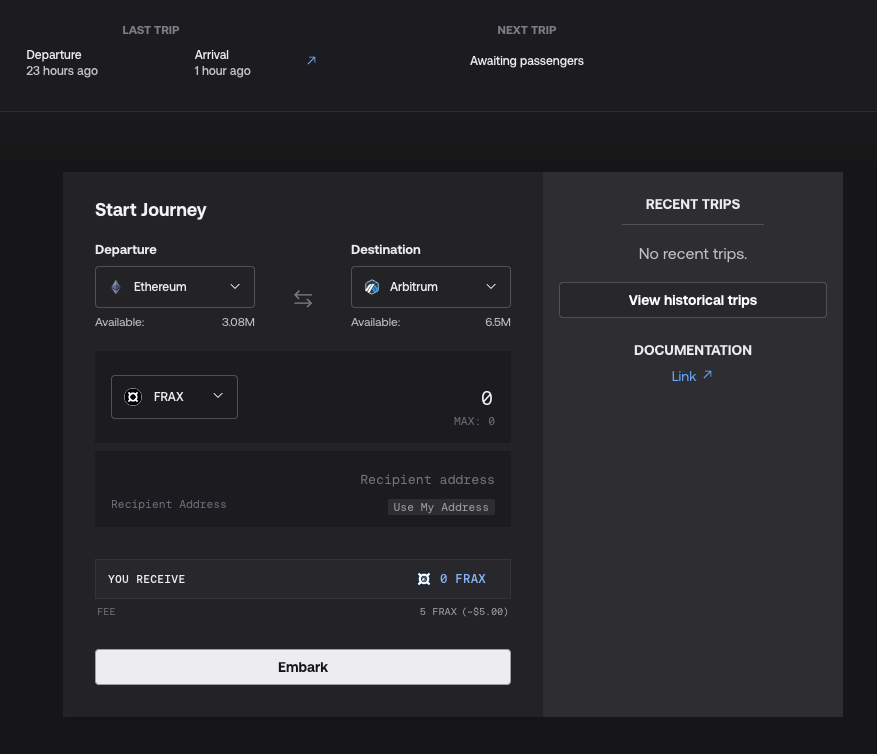
Task: Expand the Ethereum departure dropdown
Action: [x=175, y=287]
